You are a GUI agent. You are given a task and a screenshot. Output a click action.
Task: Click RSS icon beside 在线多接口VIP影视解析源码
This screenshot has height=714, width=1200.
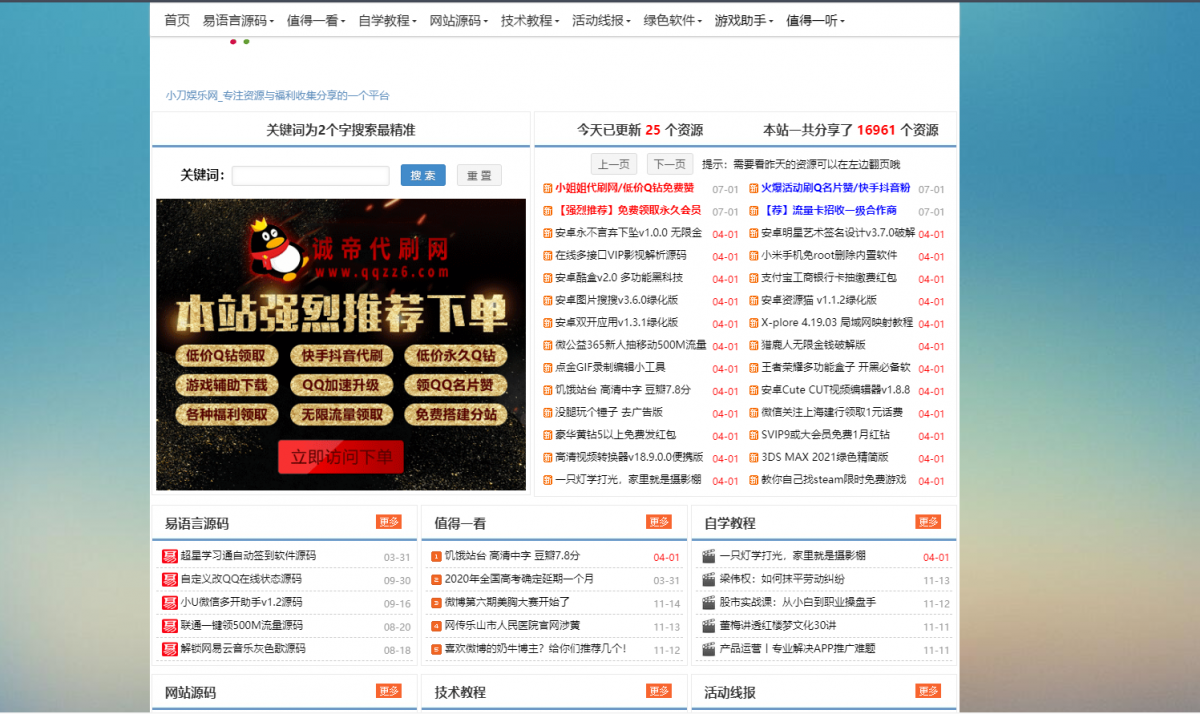547,255
